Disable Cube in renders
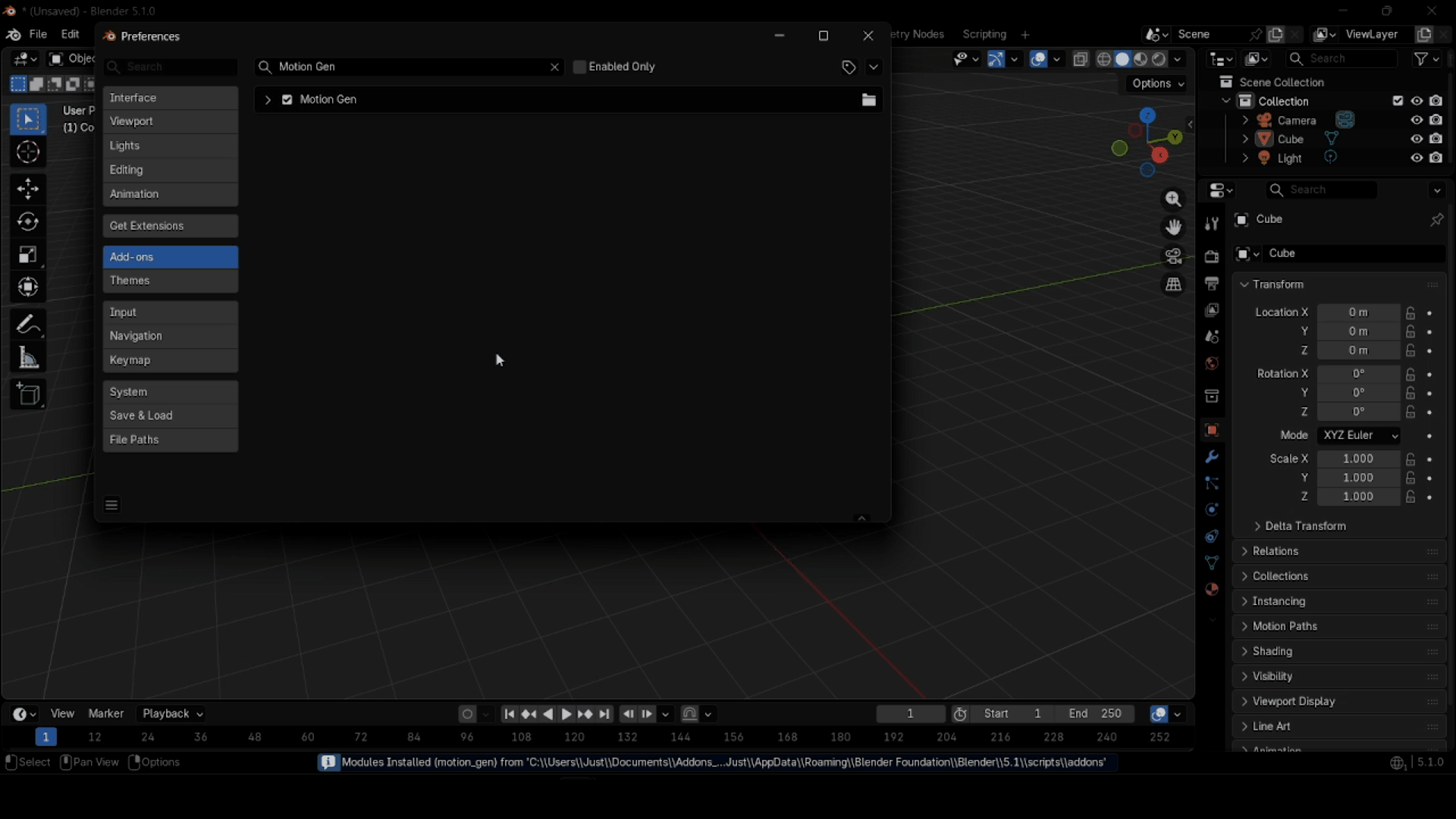The width and height of the screenshot is (1456, 819). tap(1436, 140)
